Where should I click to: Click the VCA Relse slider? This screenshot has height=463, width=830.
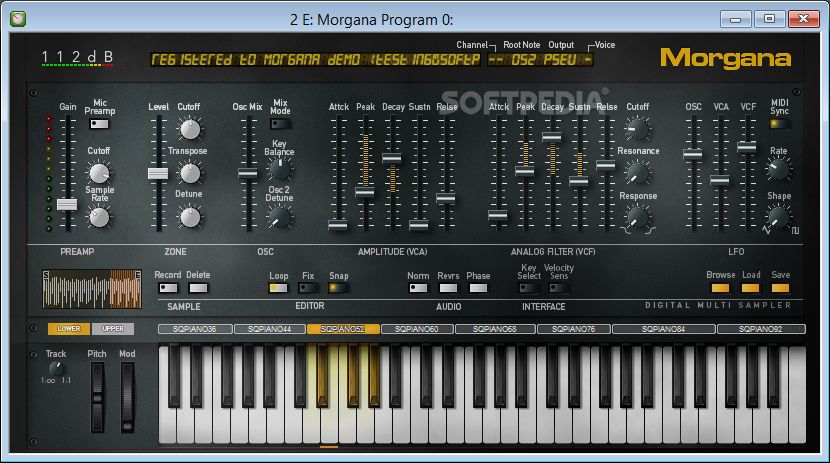point(446,198)
